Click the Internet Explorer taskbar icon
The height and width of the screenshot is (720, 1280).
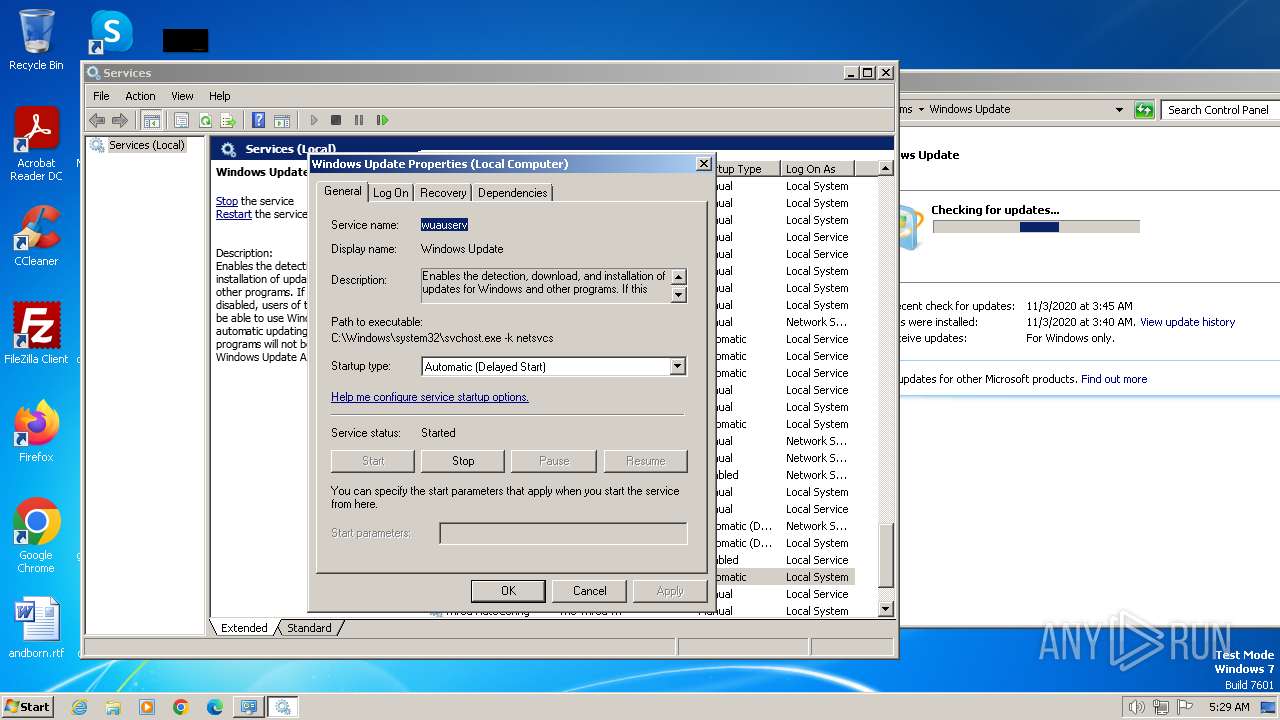pyautogui.click(x=79, y=707)
